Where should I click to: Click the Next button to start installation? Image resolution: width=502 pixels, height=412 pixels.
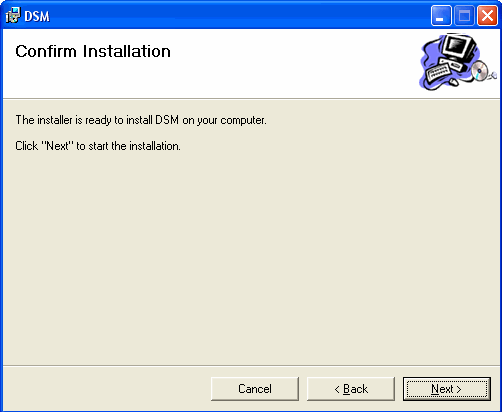[x=447, y=389]
